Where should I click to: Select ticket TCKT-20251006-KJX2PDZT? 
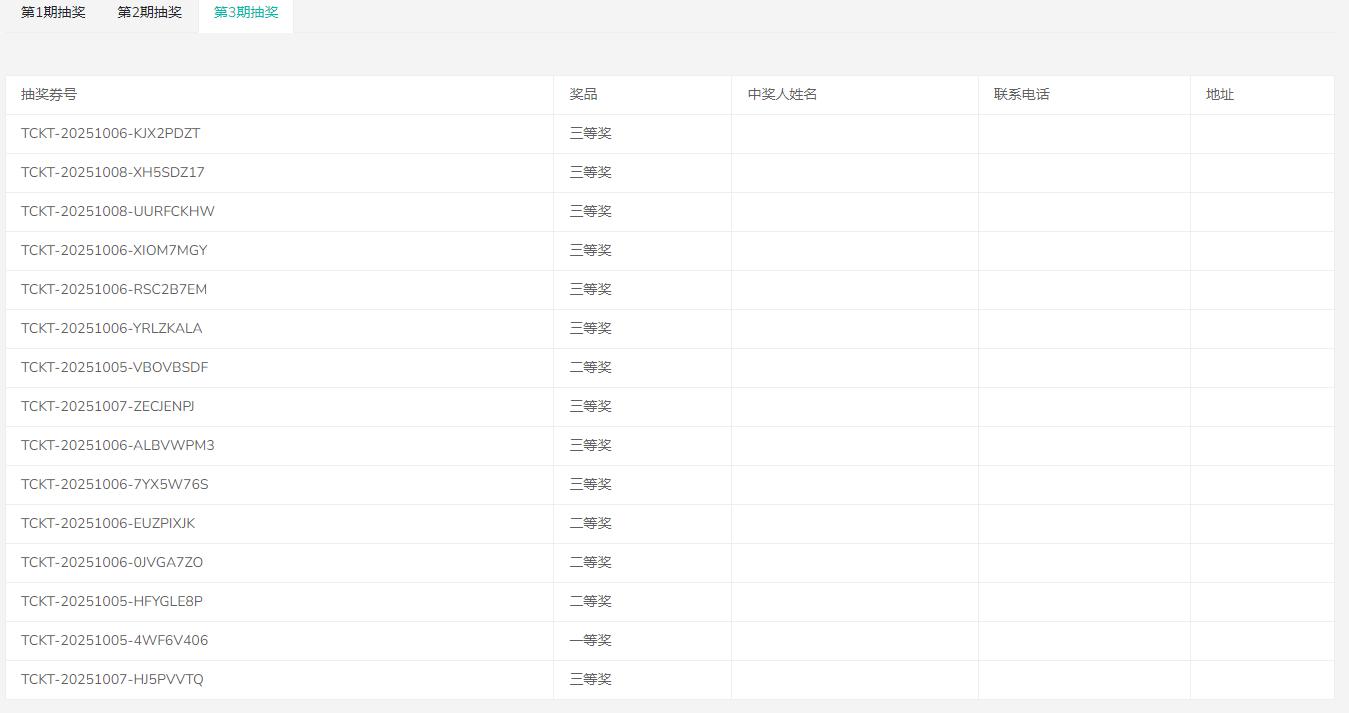pyautogui.click(x=110, y=134)
